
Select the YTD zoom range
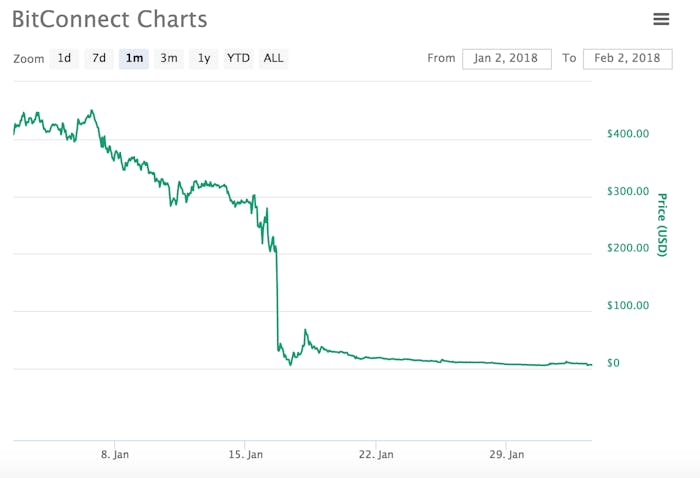click(x=238, y=58)
